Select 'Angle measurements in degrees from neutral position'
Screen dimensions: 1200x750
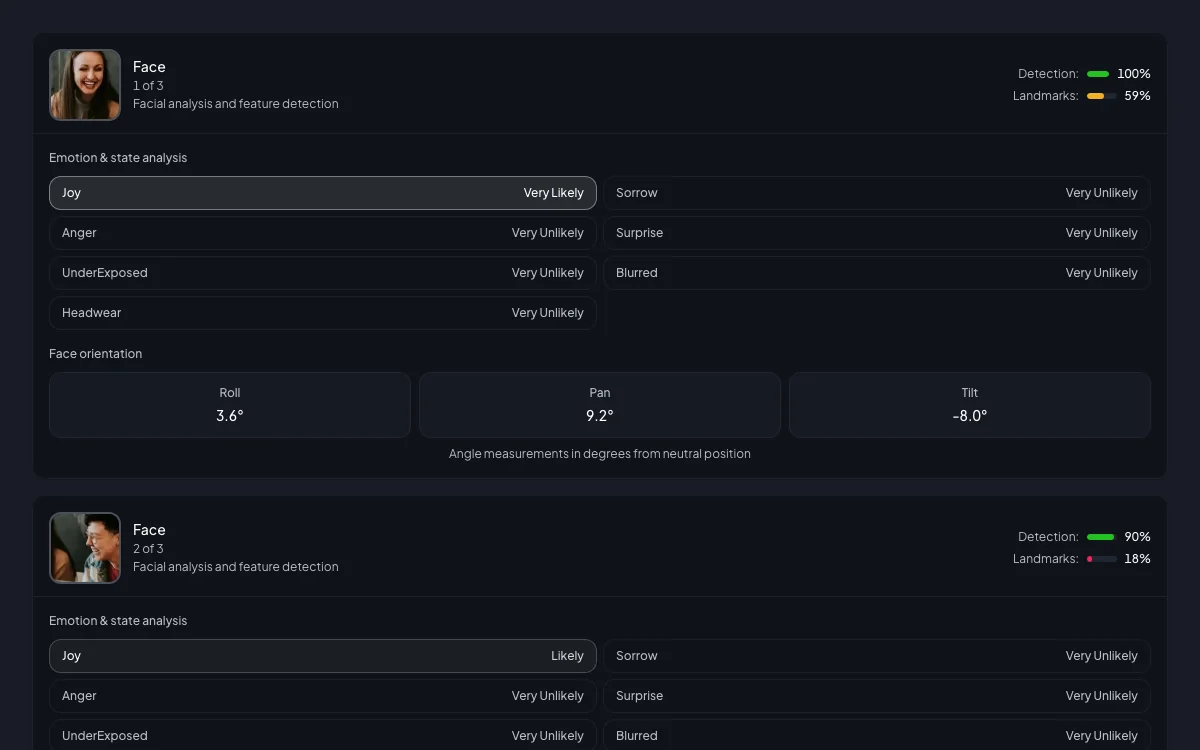[600, 454]
